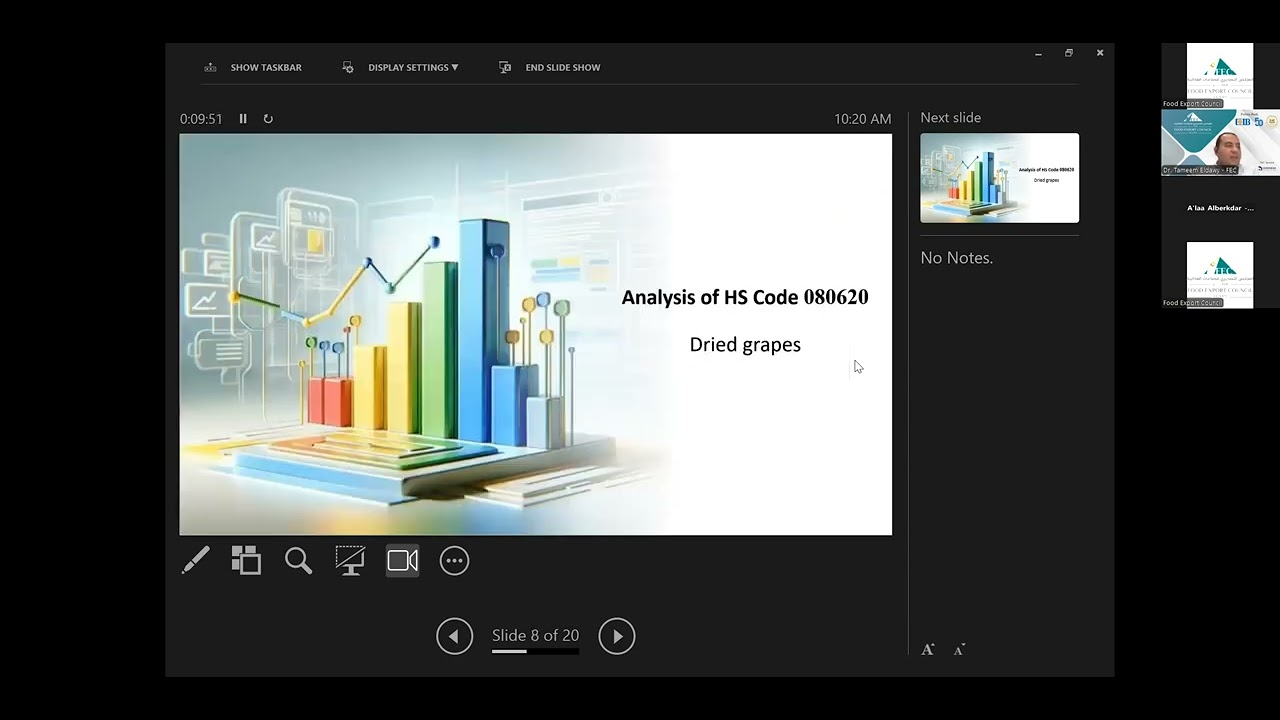Pause the presentation timer
Image resolution: width=1280 pixels, height=720 pixels.
pos(243,118)
